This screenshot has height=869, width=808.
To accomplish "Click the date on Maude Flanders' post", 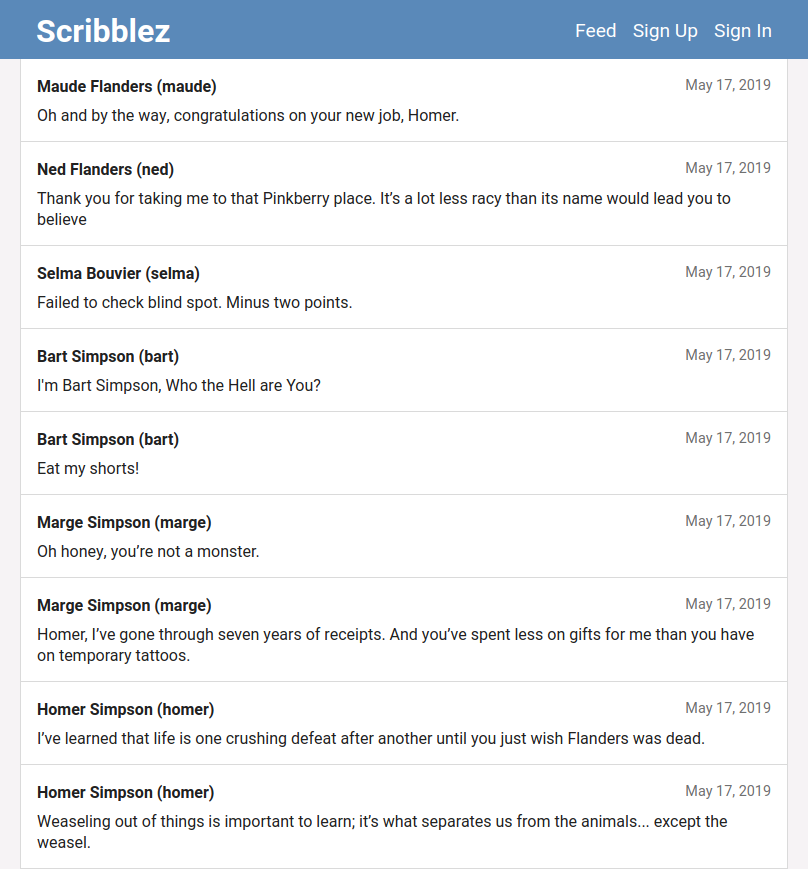I will tap(727, 85).
